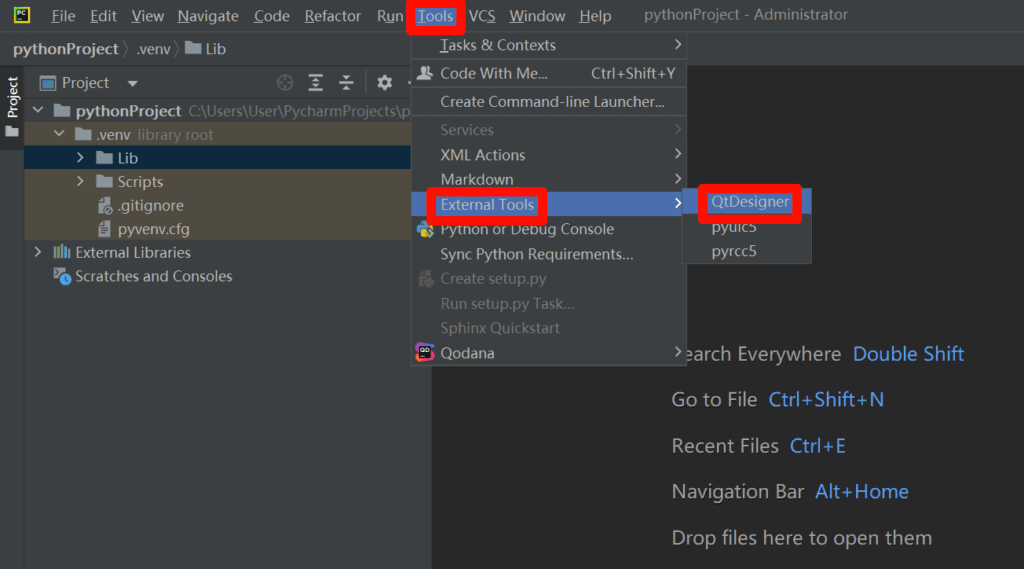Click the Code With Me person icon
Screen dimensions: 1024x569
tap(425, 73)
